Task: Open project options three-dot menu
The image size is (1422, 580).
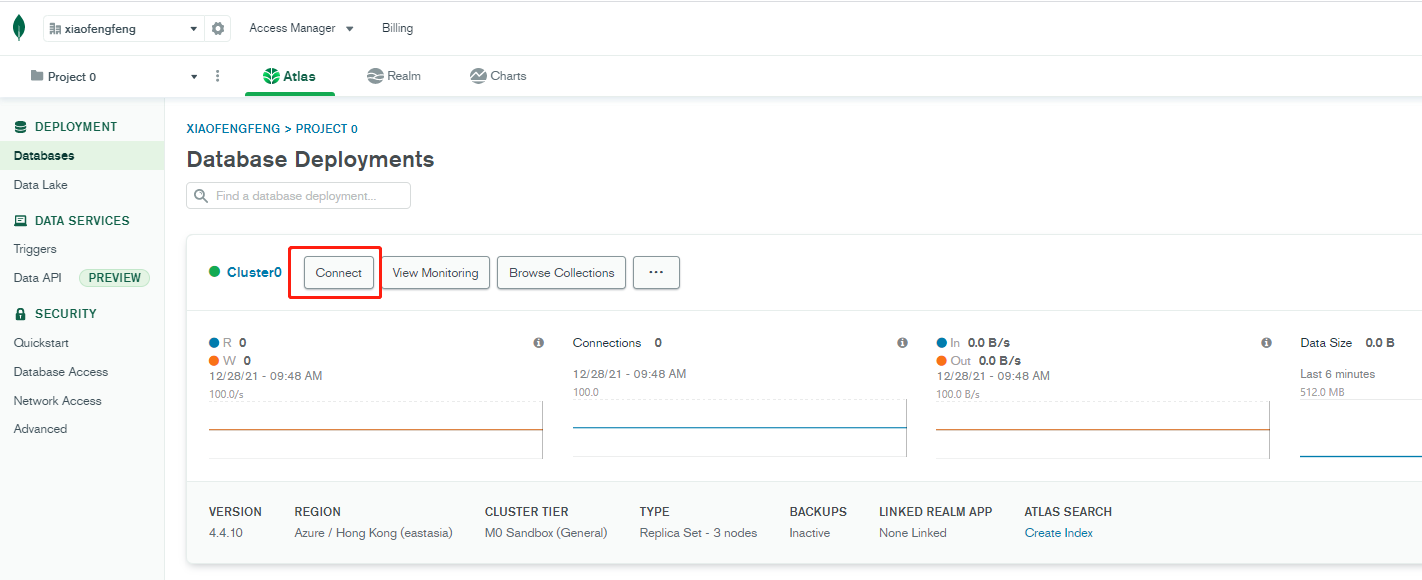Action: click(218, 76)
